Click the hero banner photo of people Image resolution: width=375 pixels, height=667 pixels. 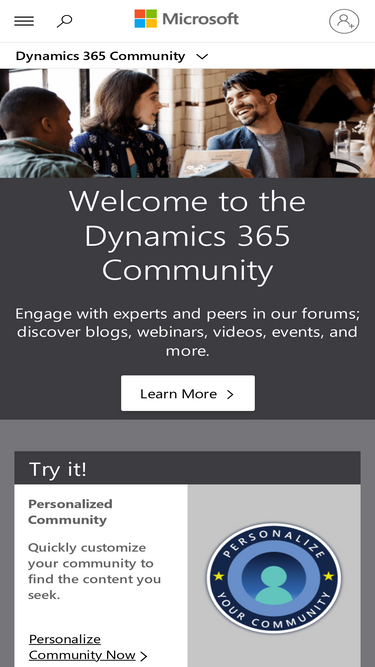188,123
